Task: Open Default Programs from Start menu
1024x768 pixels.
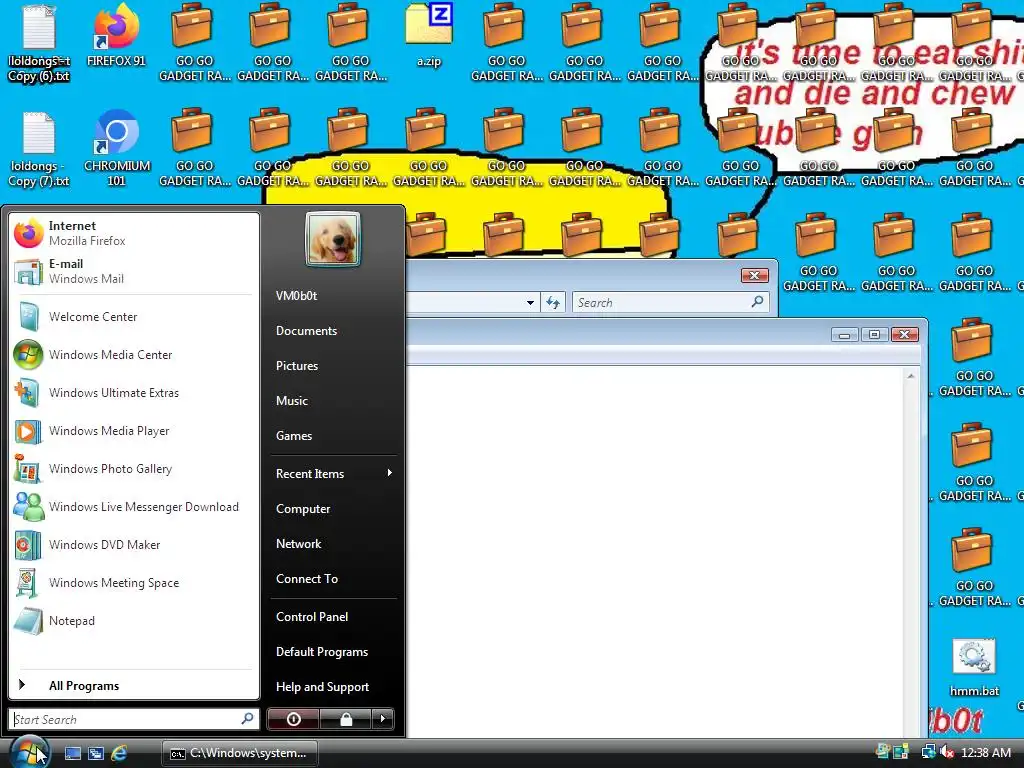Action: click(x=333, y=652)
